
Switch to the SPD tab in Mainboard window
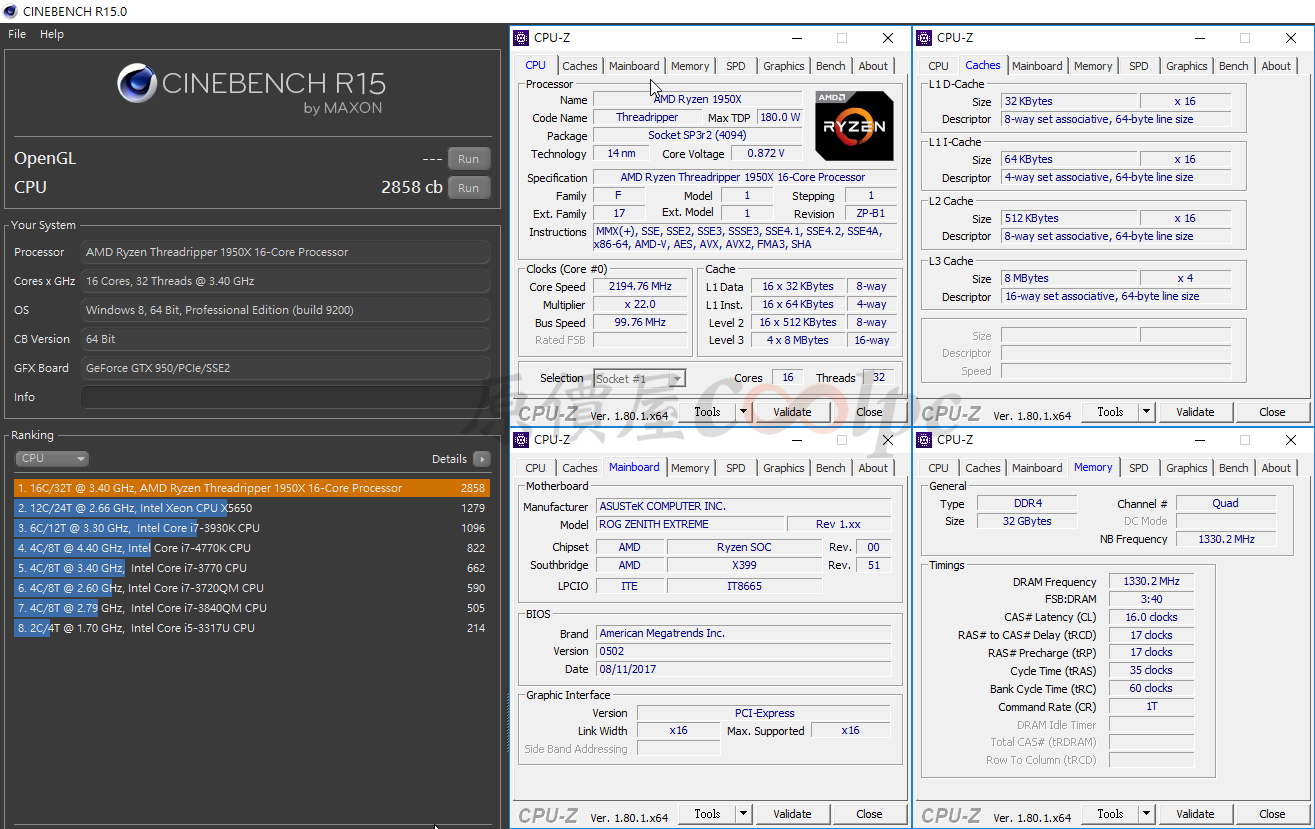coord(735,468)
